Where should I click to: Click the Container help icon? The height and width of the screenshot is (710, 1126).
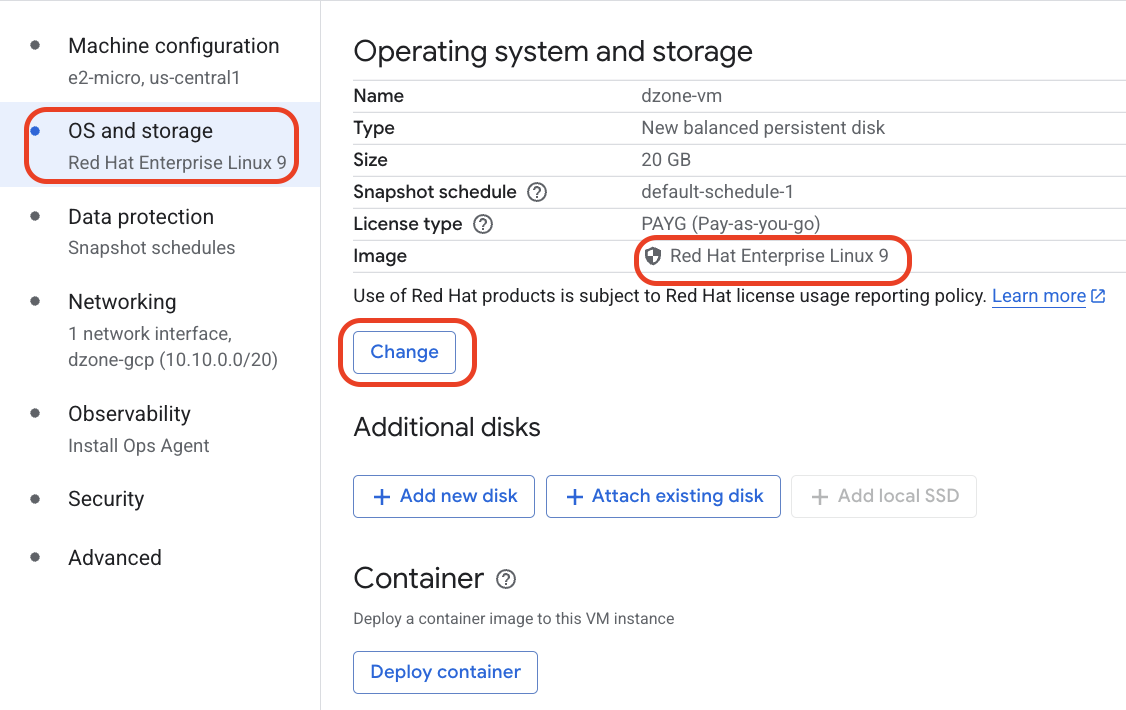coord(506,579)
